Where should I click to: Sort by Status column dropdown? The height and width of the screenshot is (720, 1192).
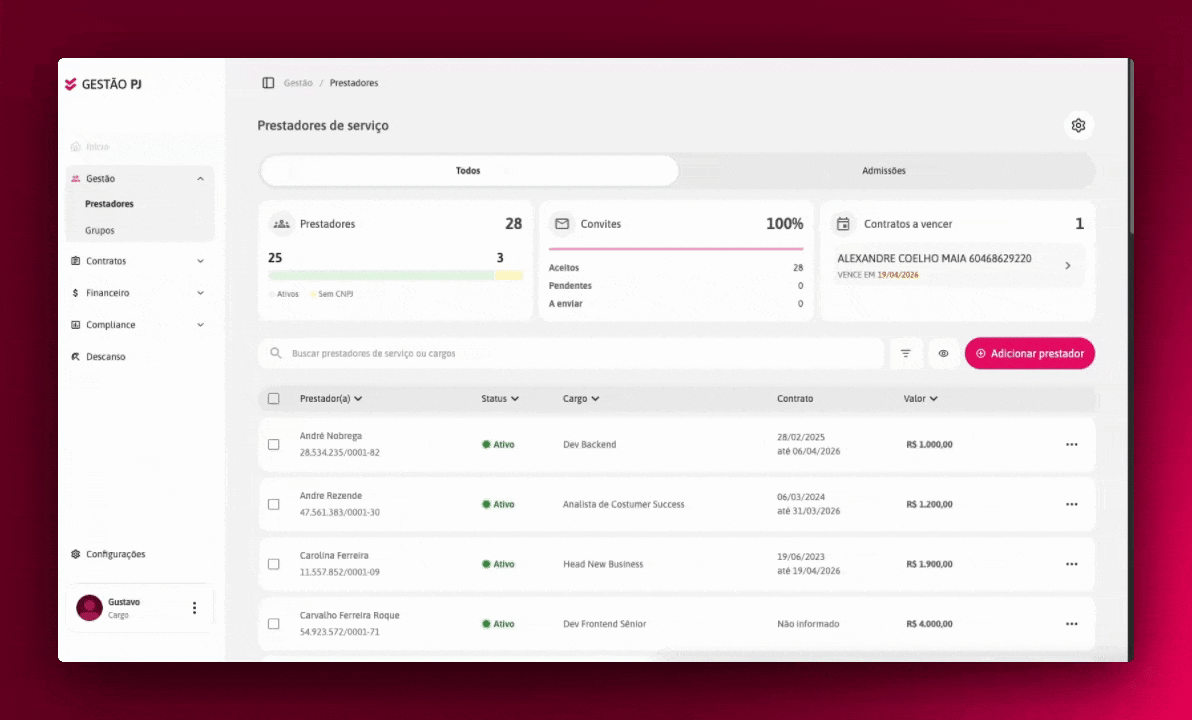click(499, 398)
